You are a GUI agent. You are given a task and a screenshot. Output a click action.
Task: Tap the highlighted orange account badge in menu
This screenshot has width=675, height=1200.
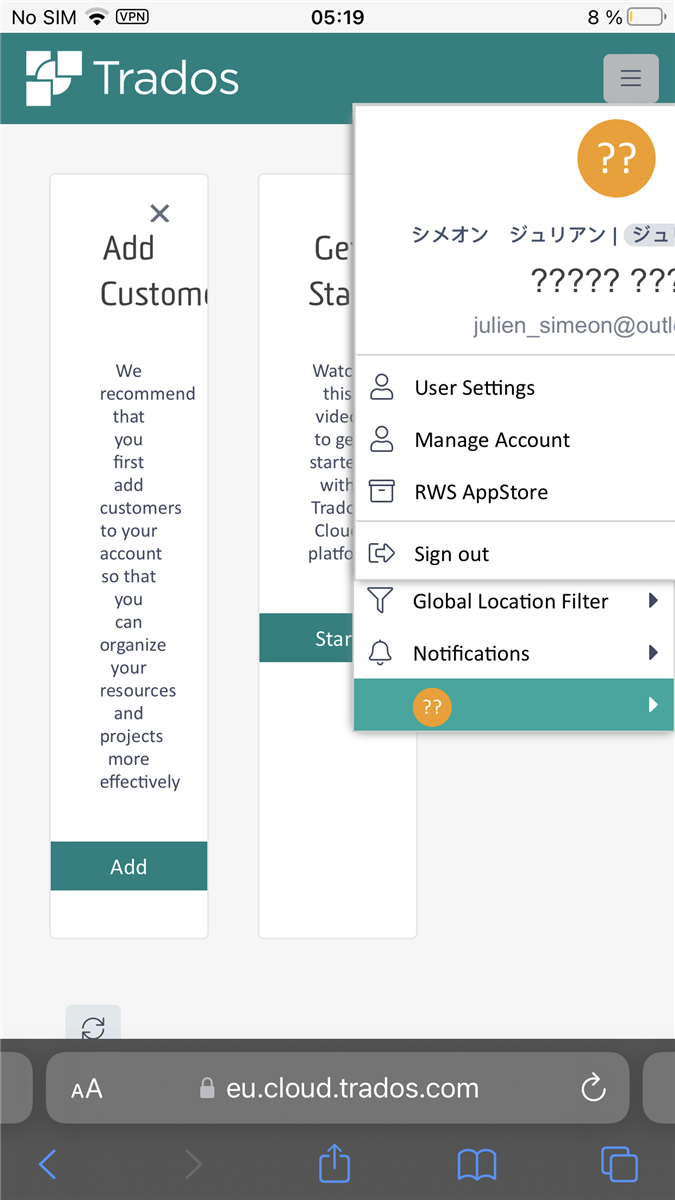pos(432,707)
